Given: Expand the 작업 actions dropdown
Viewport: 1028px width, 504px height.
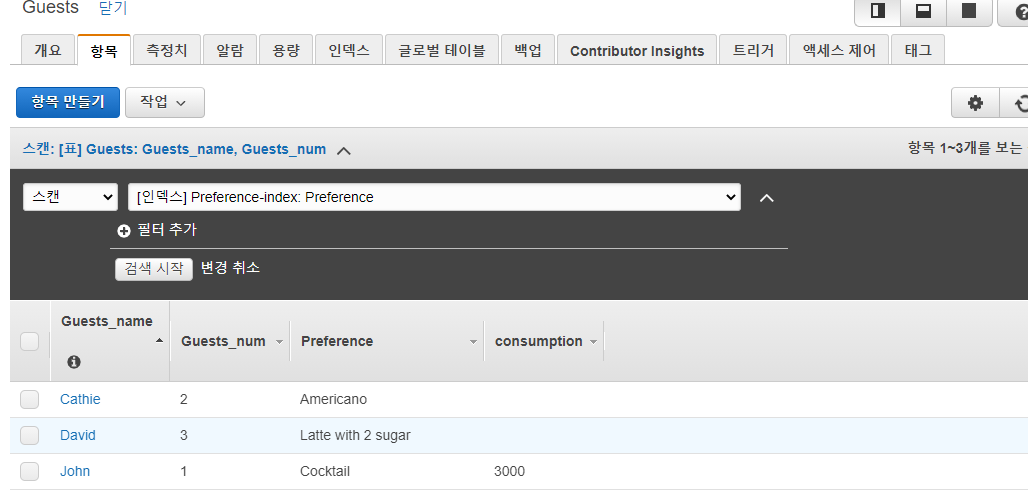Looking at the screenshot, I should pyautogui.click(x=165, y=102).
